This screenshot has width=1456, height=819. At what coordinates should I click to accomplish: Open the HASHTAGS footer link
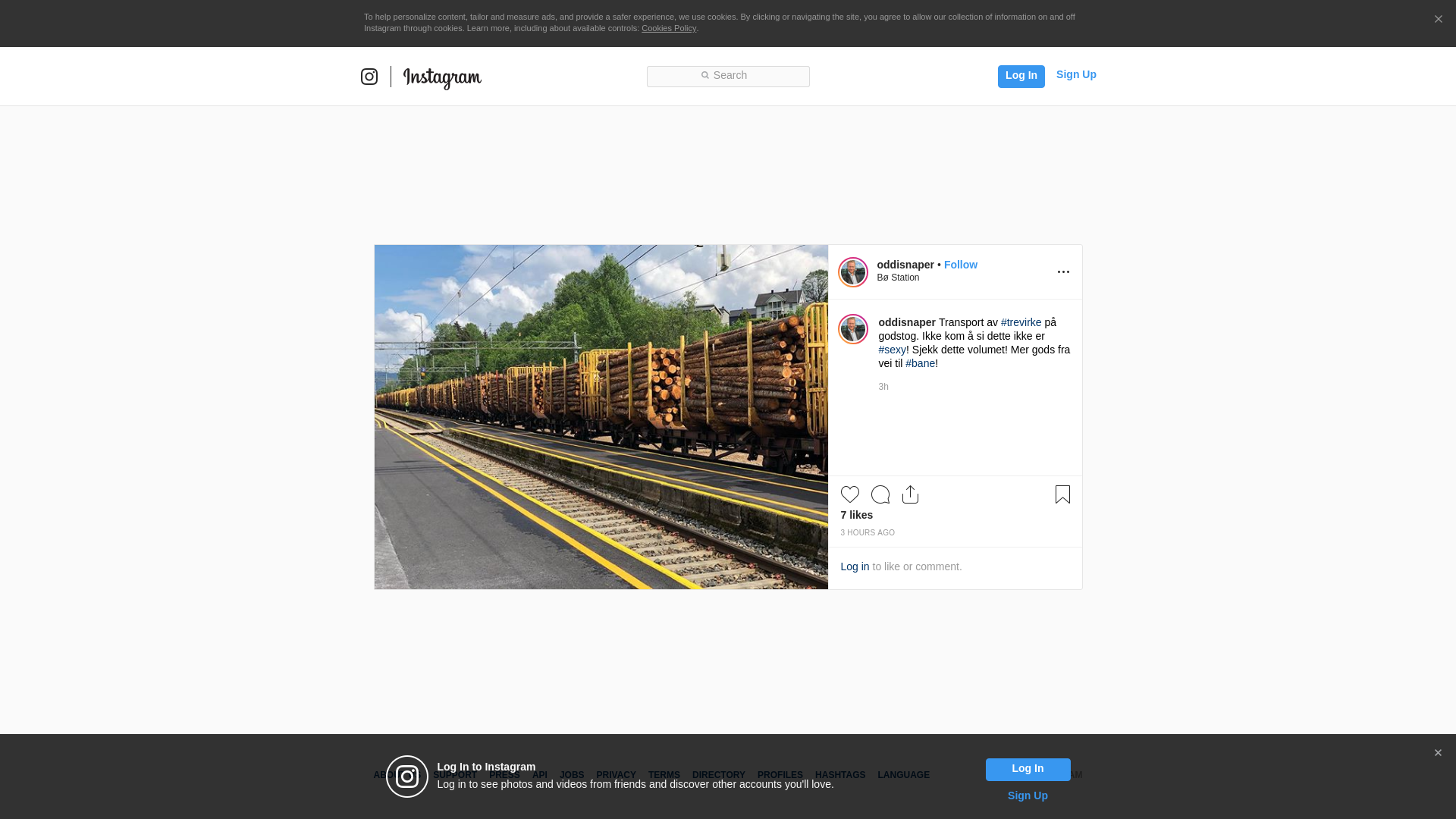[x=840, y=775]
